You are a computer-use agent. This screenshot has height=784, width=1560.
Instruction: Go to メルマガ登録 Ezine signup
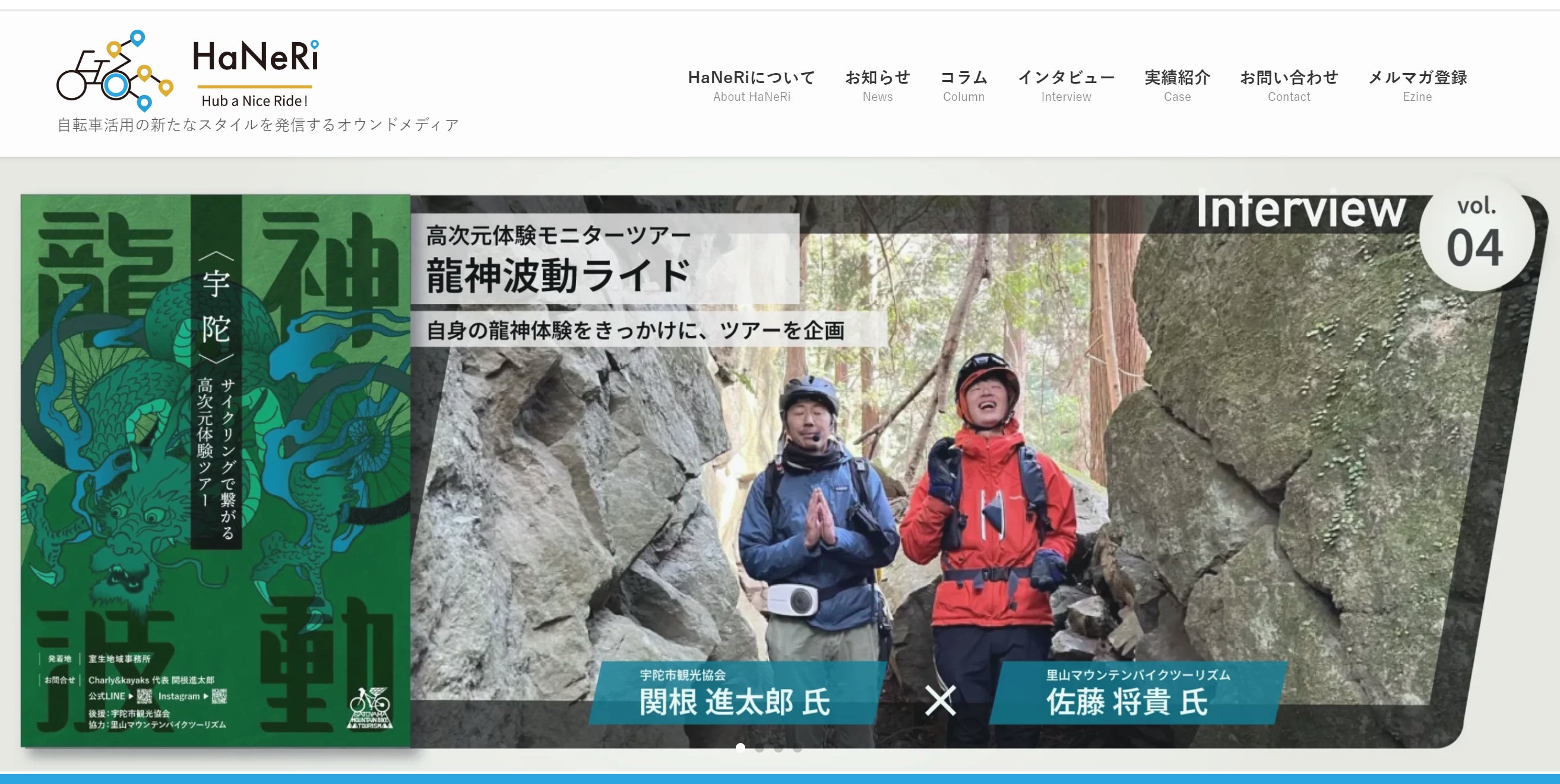pos(1417,85)
